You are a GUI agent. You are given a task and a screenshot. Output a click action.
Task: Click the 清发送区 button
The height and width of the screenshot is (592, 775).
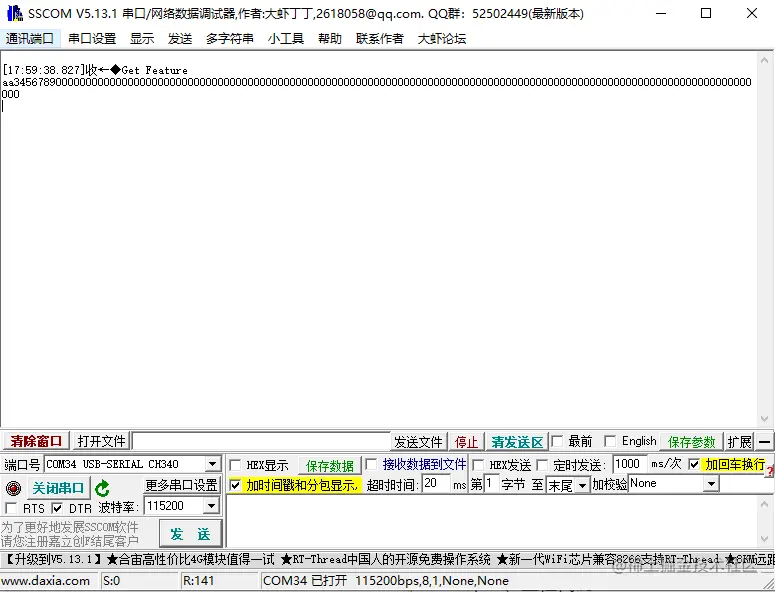tap(517, 442)
